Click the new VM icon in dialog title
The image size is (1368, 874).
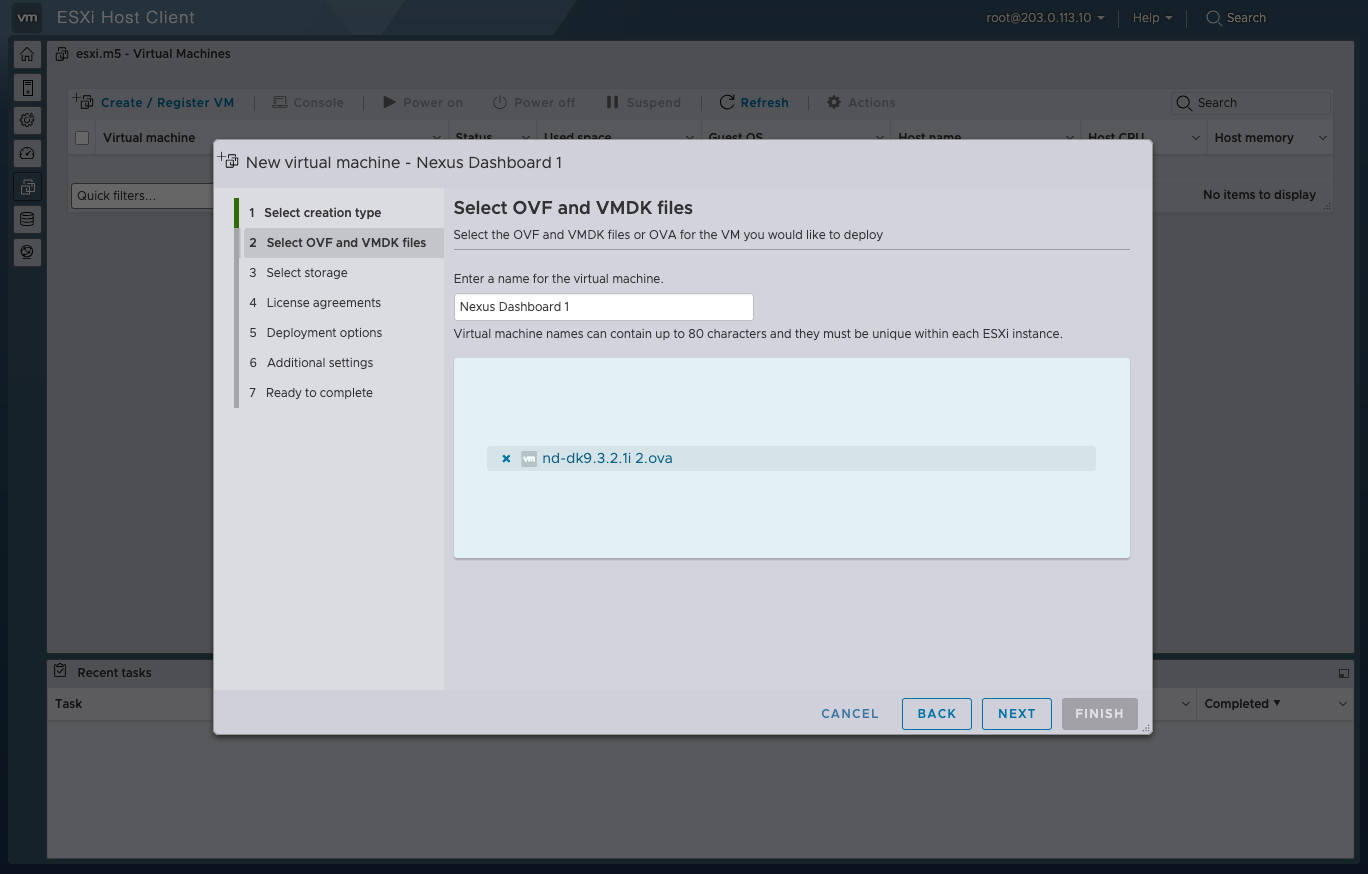[228, 161]
